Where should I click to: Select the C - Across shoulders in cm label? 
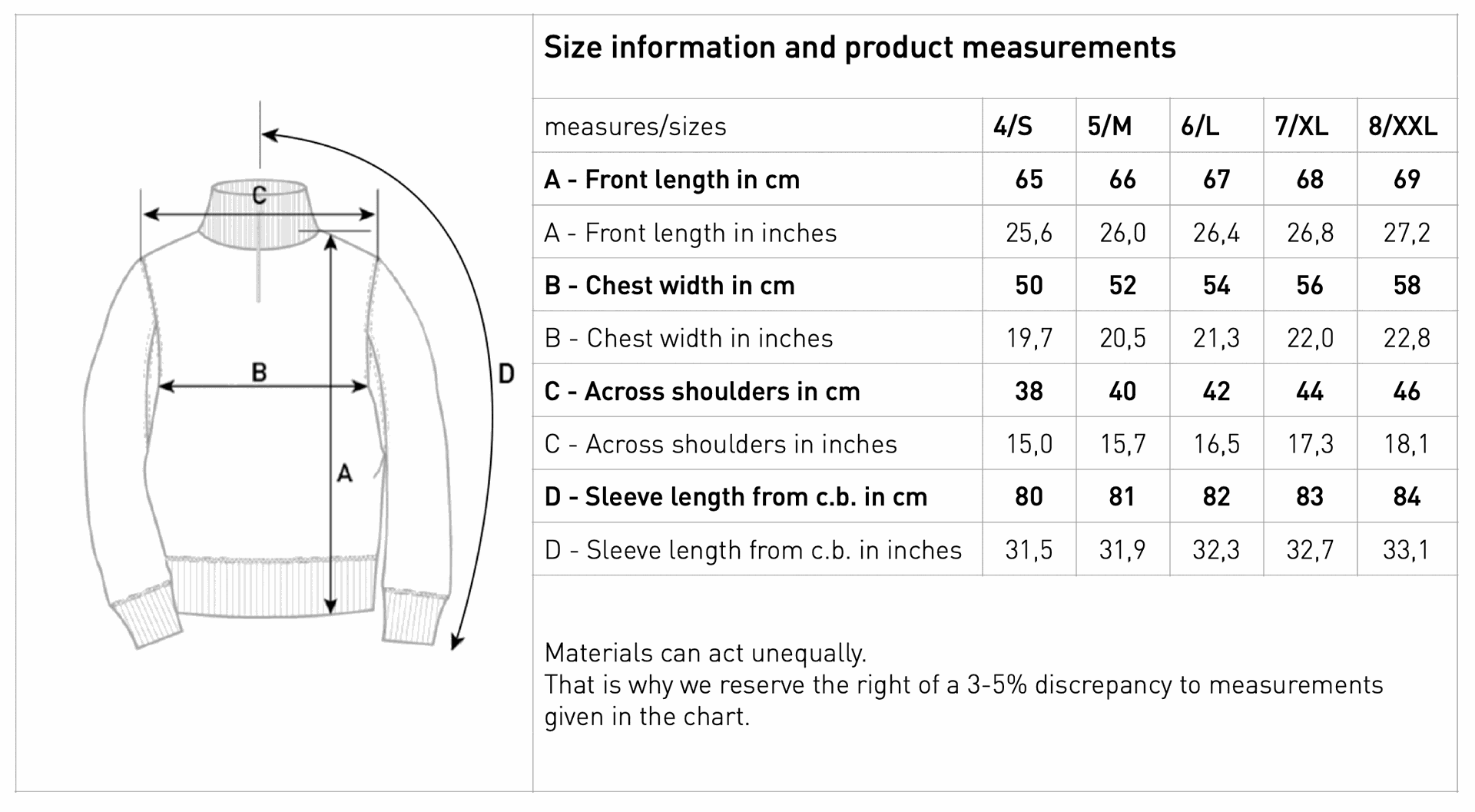(x=702, y=392)
